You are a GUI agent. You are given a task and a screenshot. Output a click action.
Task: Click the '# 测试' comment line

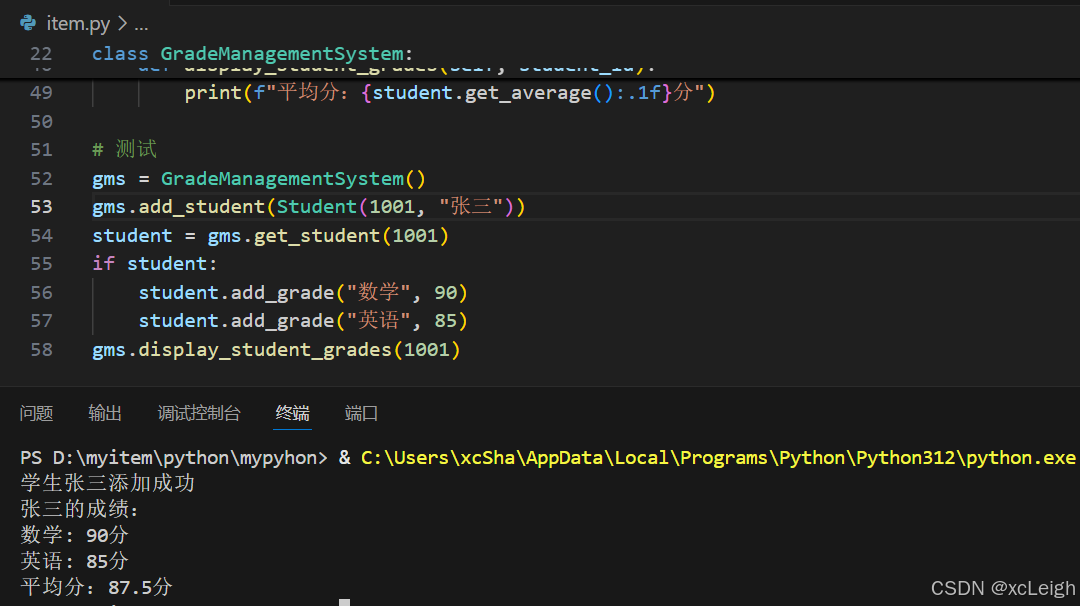coord(125,149)
